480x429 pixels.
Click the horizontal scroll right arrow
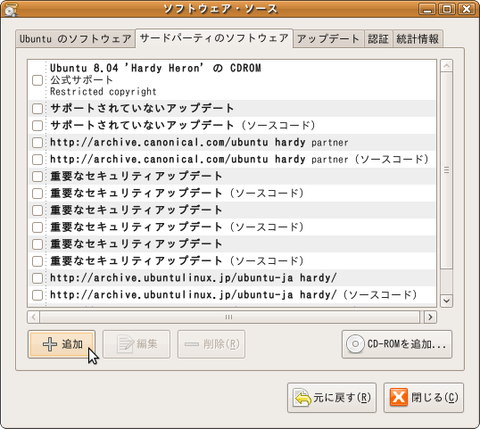(430, 317)
